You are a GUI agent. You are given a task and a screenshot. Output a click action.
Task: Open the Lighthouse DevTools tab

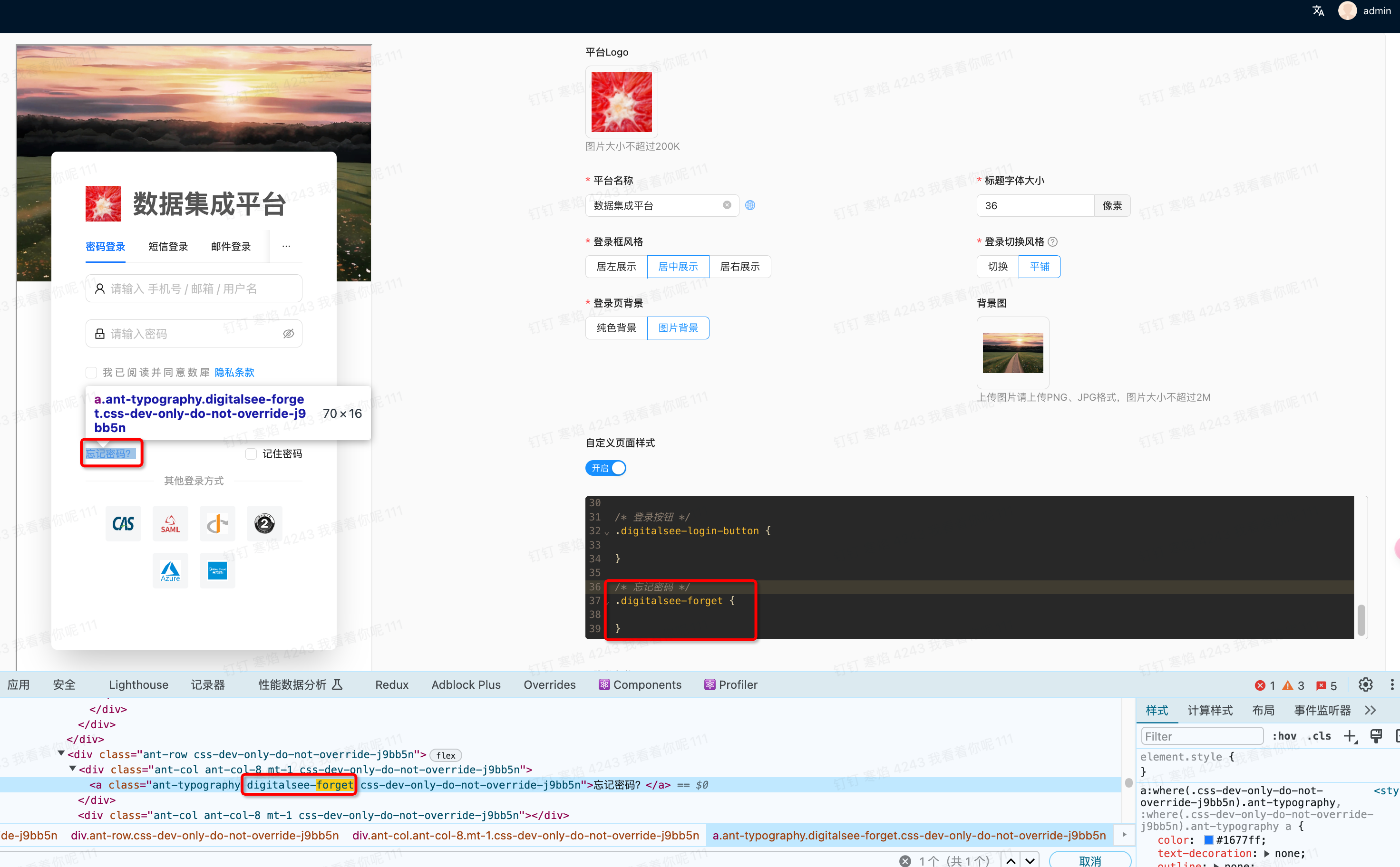coord(138,684)
